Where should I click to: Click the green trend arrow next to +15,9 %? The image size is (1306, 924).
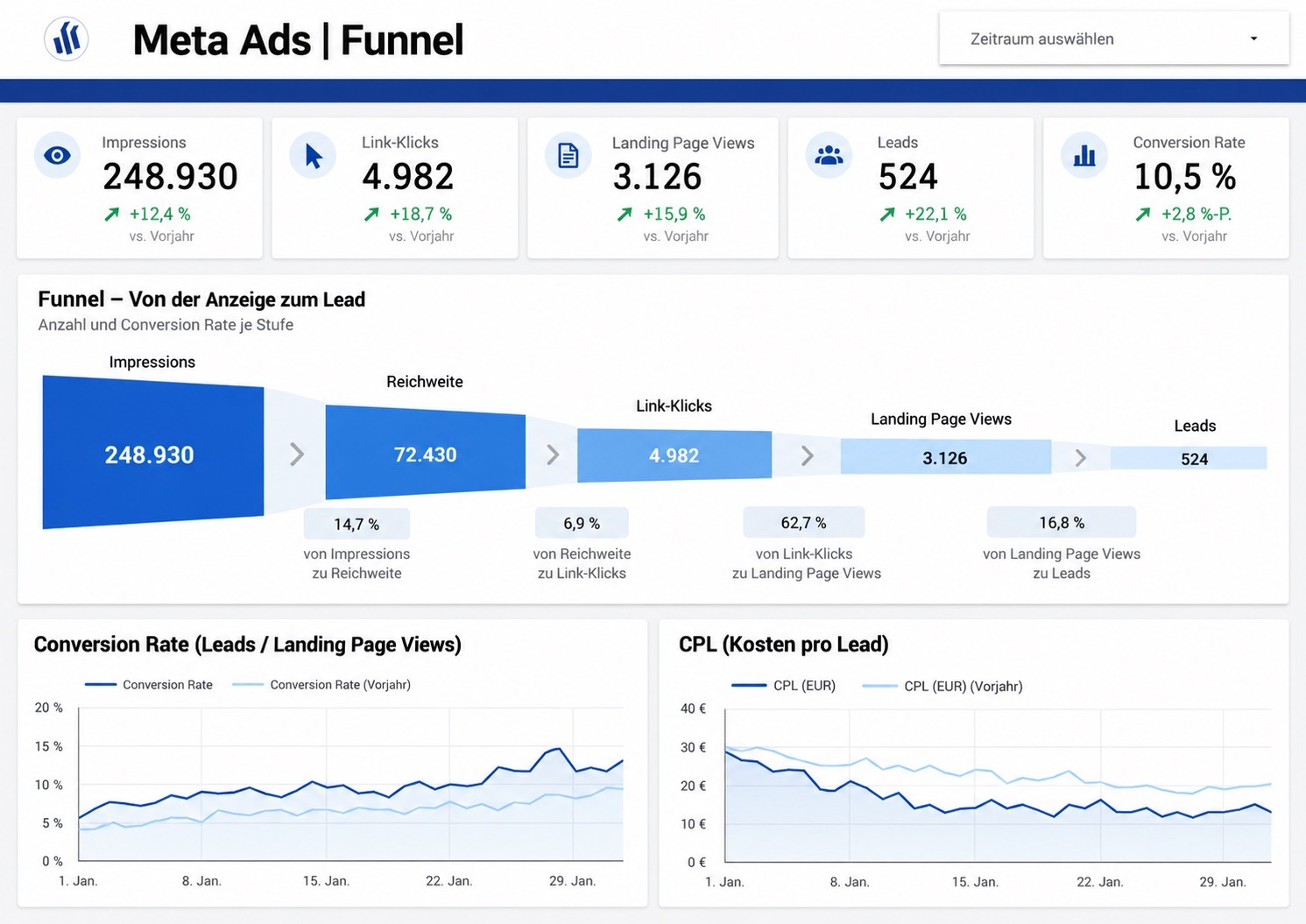coord(625,214)
